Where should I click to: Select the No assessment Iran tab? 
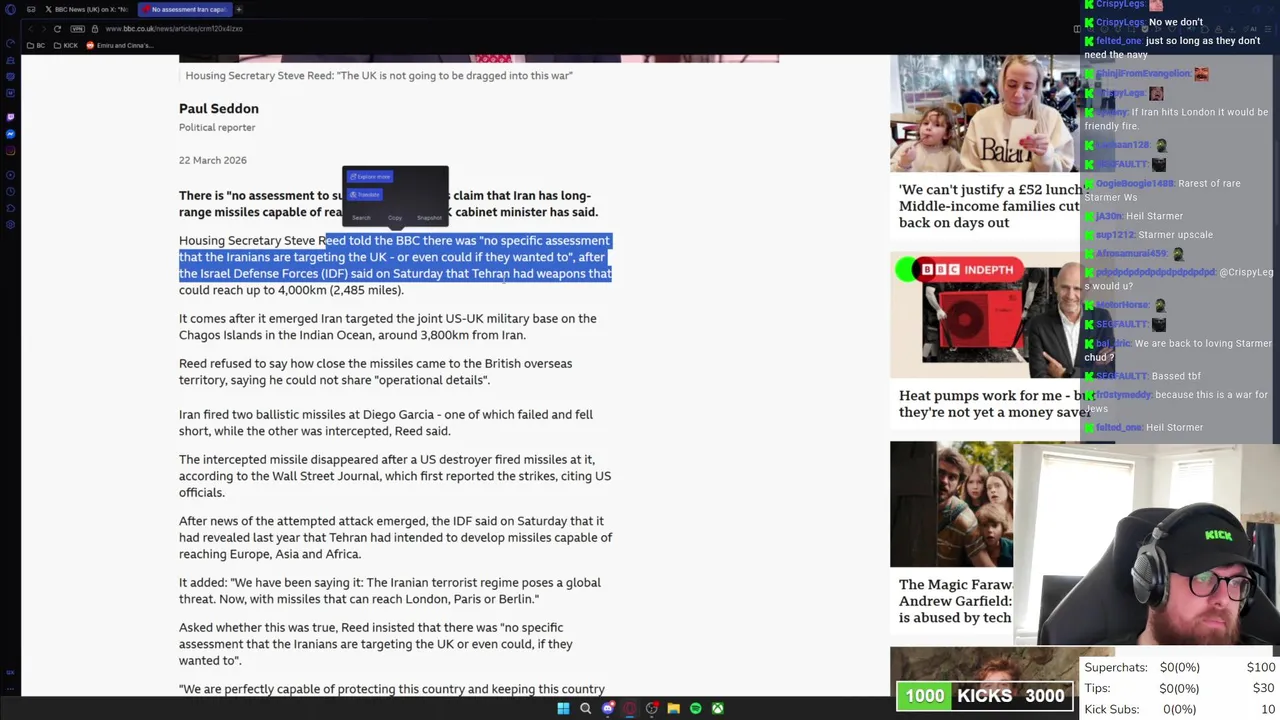(185, 9)
